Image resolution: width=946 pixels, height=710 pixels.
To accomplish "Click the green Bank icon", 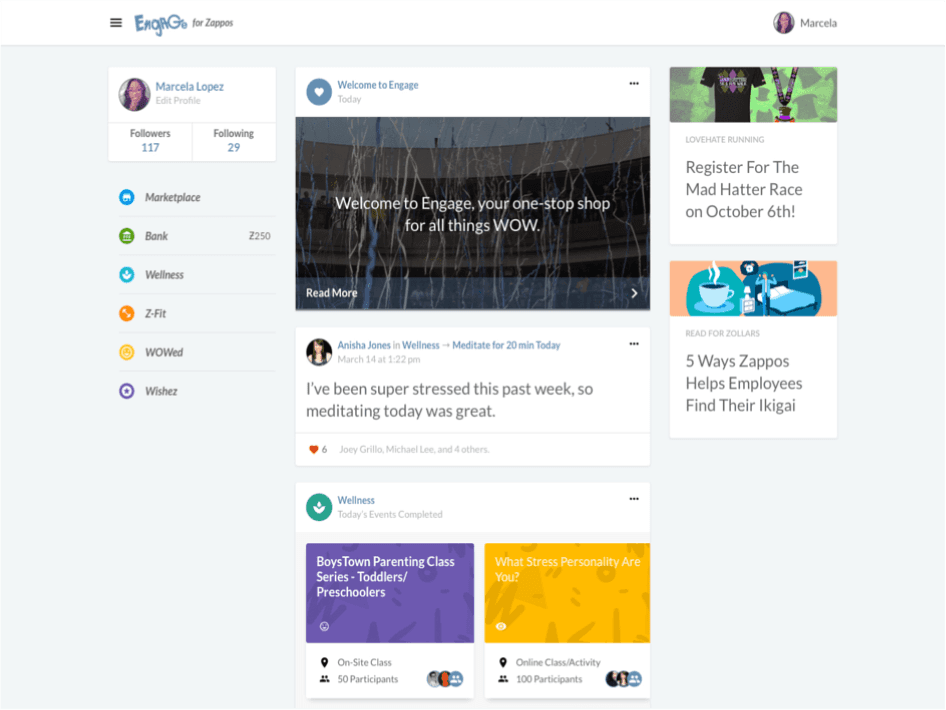I will point(127,236).
